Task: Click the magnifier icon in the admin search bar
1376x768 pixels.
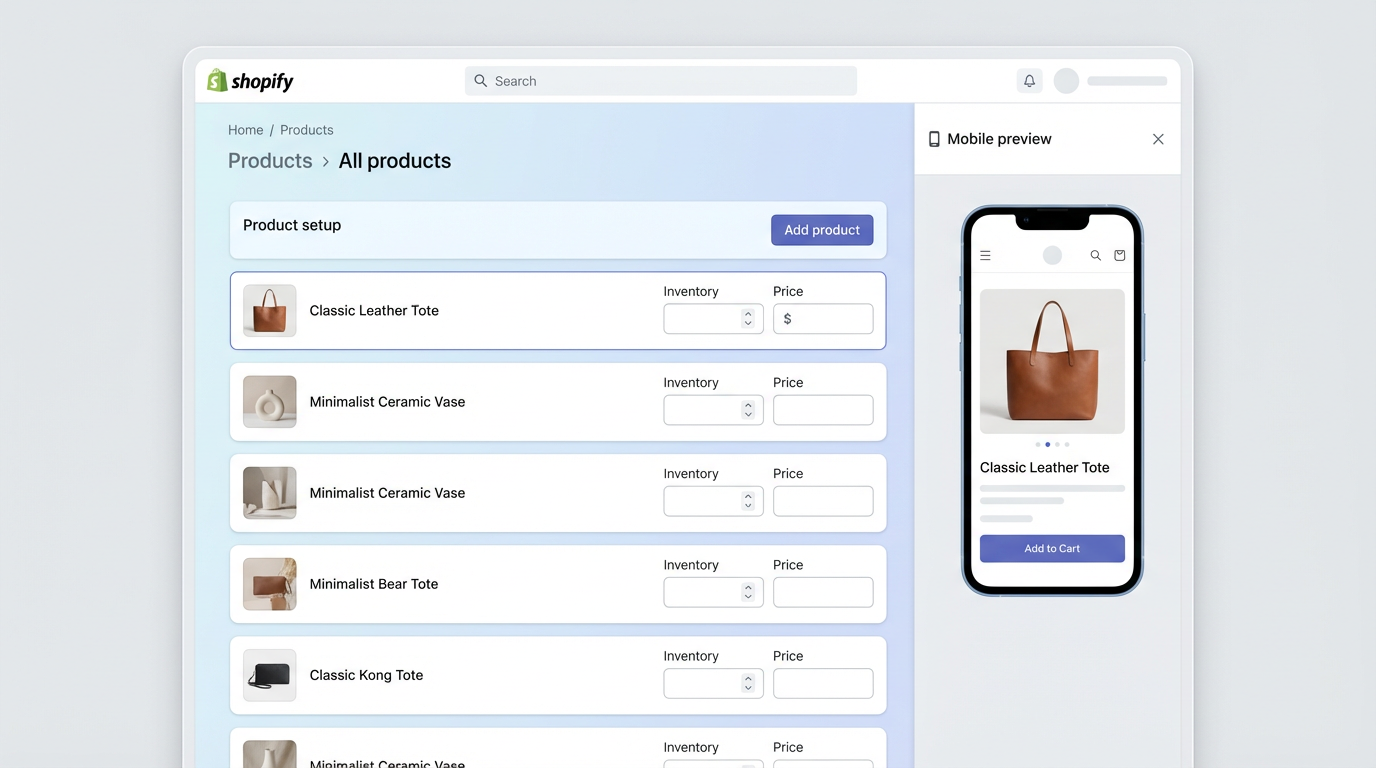Action: pyautogui.click(x=480, y=80)
